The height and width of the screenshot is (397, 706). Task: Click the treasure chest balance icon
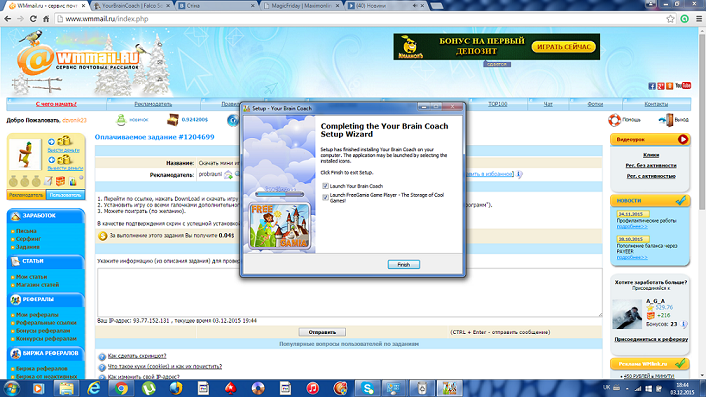tap(172, 120)
